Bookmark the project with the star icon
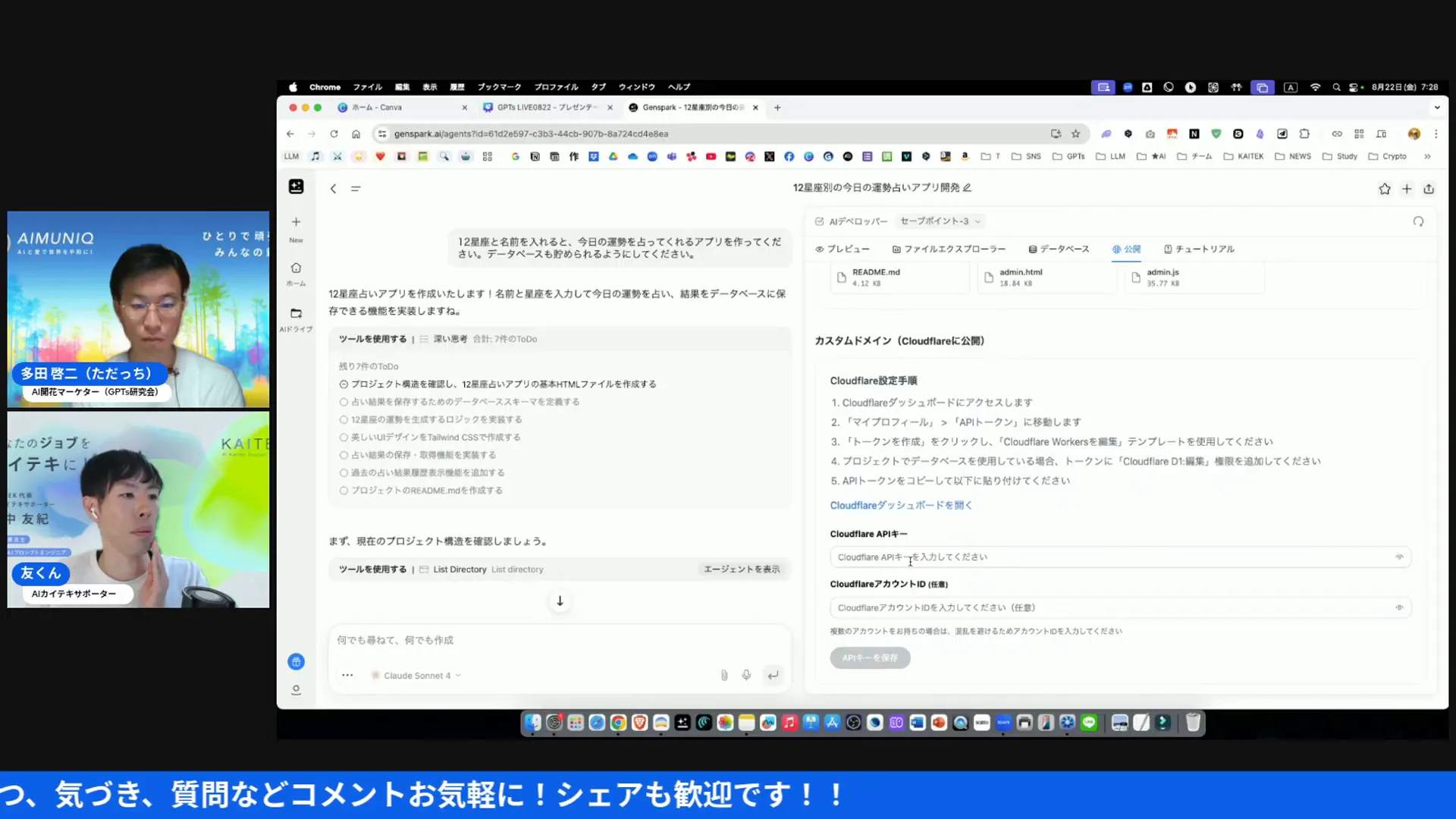The image size is (1456, 819). click(x=1385, y=189)
